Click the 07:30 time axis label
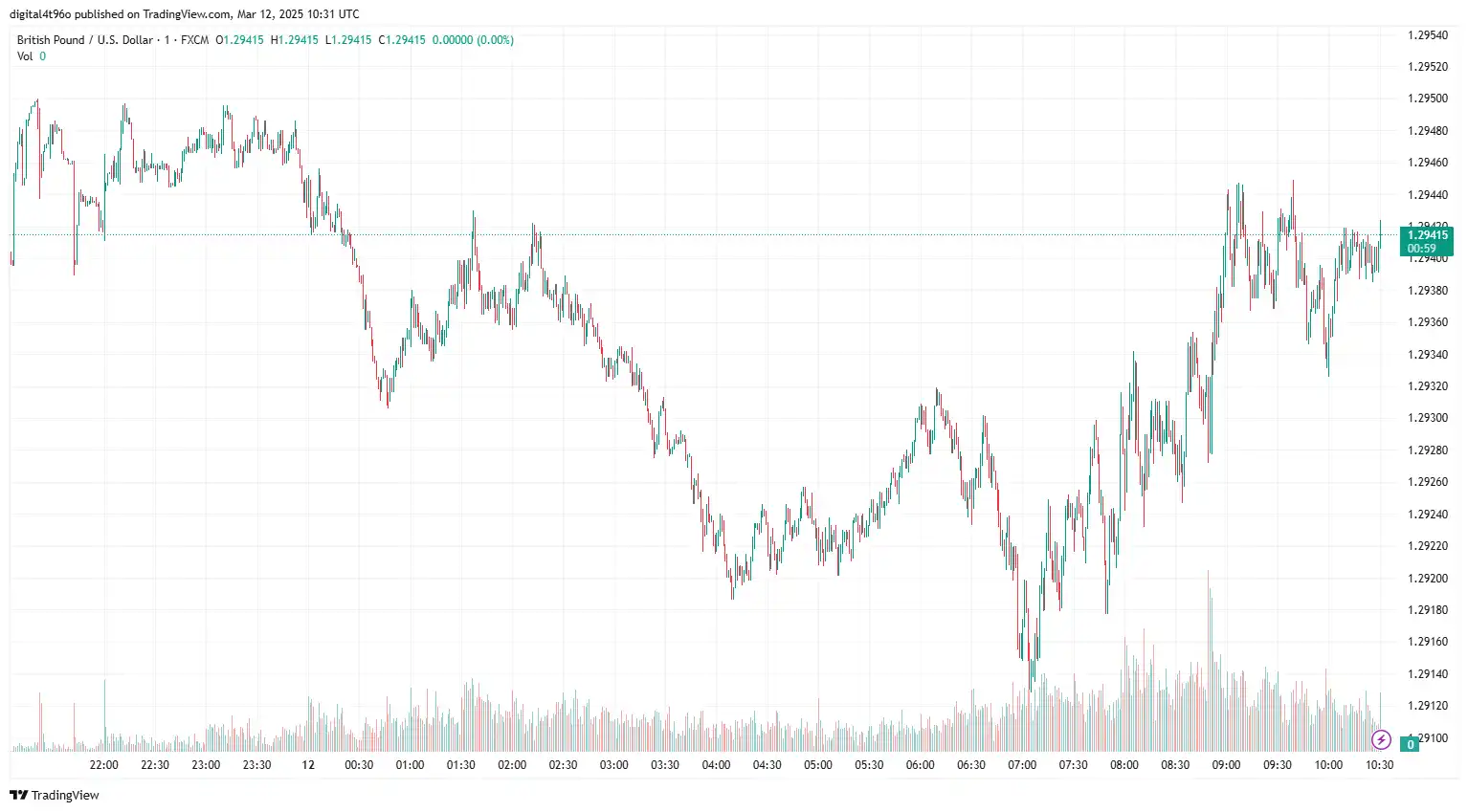 1074,765
